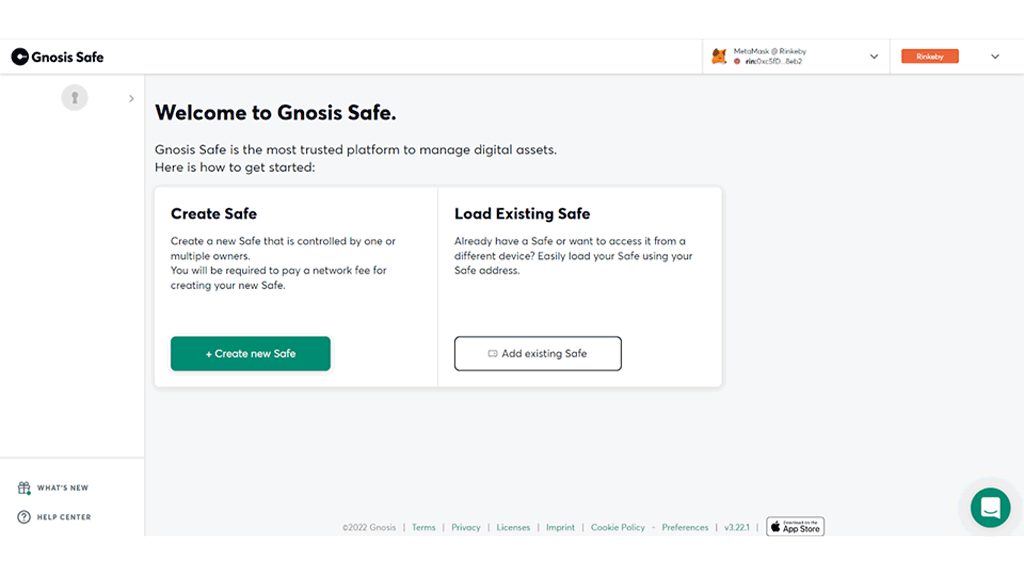Open the Terms footer link
The height and width of the screenshot is (576, 1024).
coord(424,528)
